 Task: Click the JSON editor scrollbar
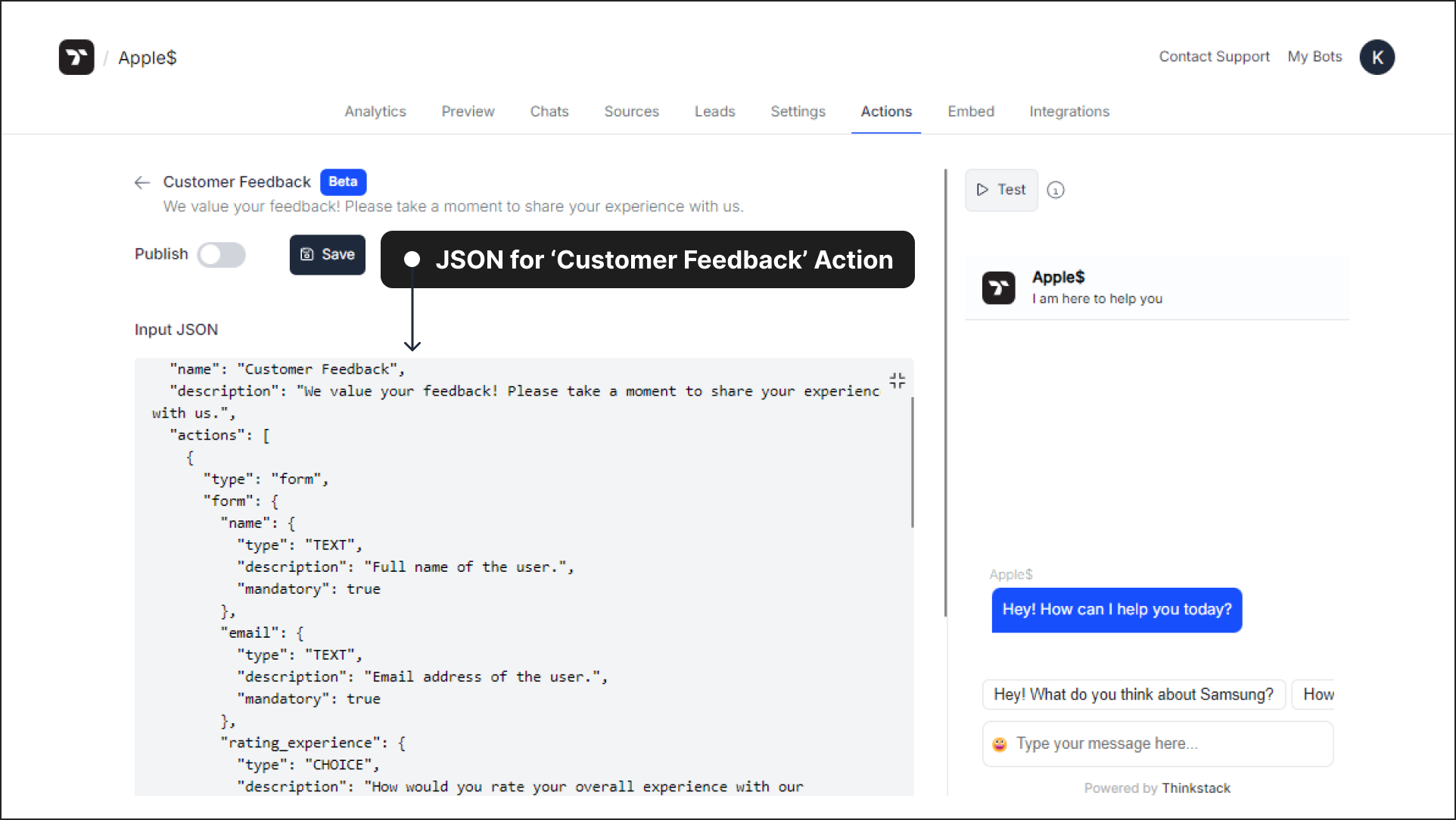tap(912, 461)
